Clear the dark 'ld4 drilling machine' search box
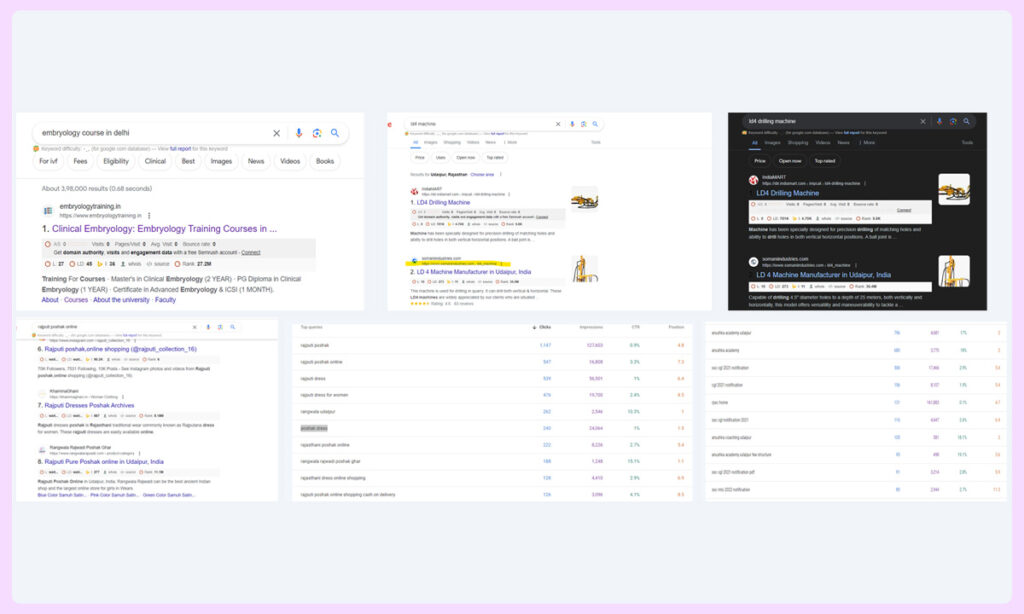 pyautogui.click(x=923, y=121)
